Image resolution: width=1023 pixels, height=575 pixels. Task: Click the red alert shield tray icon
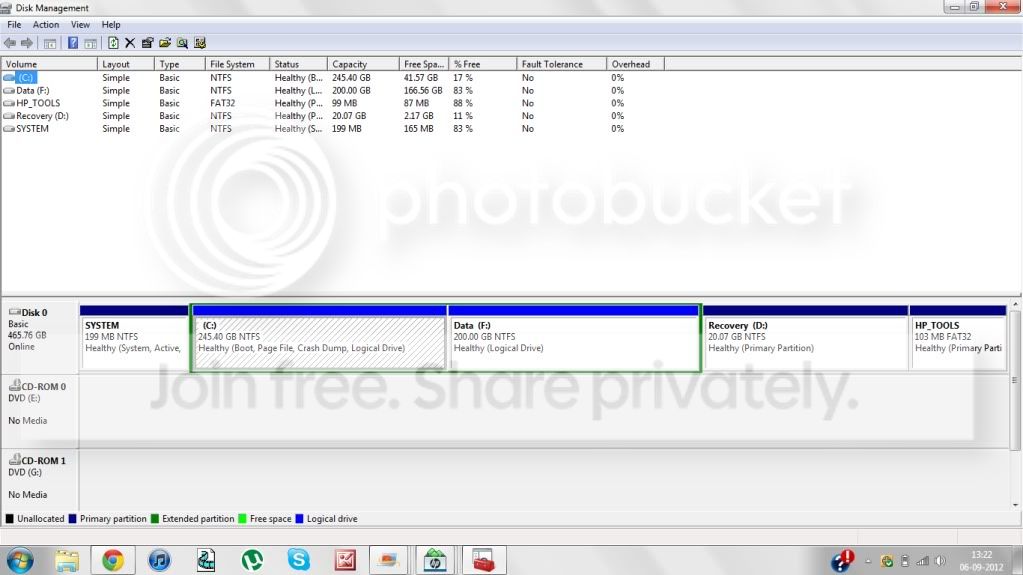[x=842, y=561]
